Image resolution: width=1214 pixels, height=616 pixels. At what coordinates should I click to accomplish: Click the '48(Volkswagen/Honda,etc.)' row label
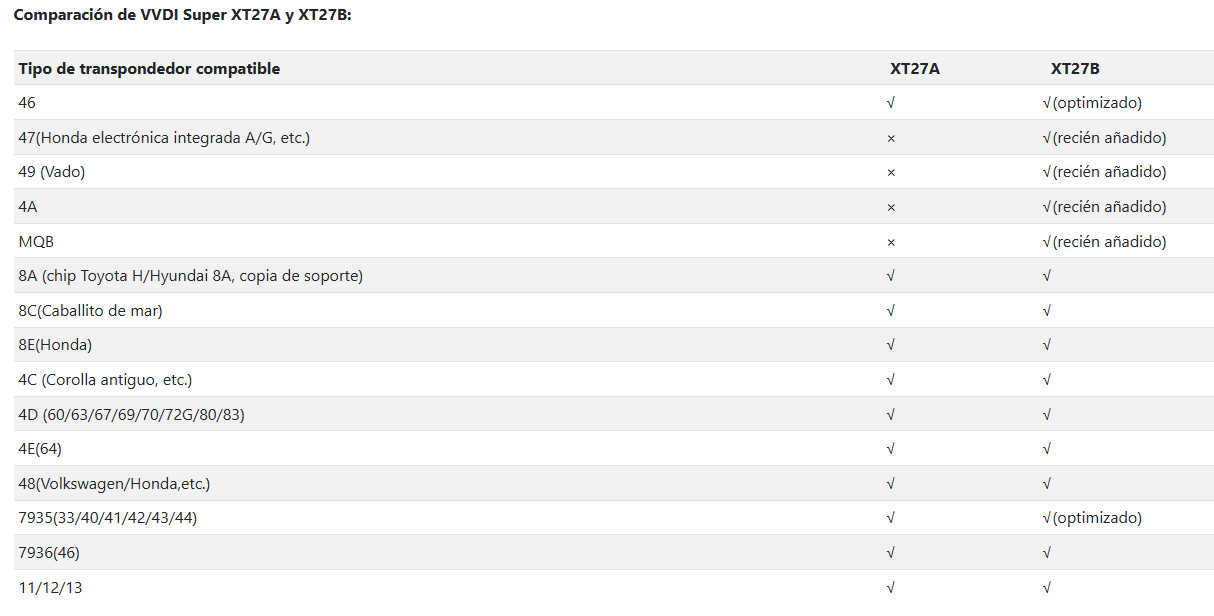click(x=114, y=484)
